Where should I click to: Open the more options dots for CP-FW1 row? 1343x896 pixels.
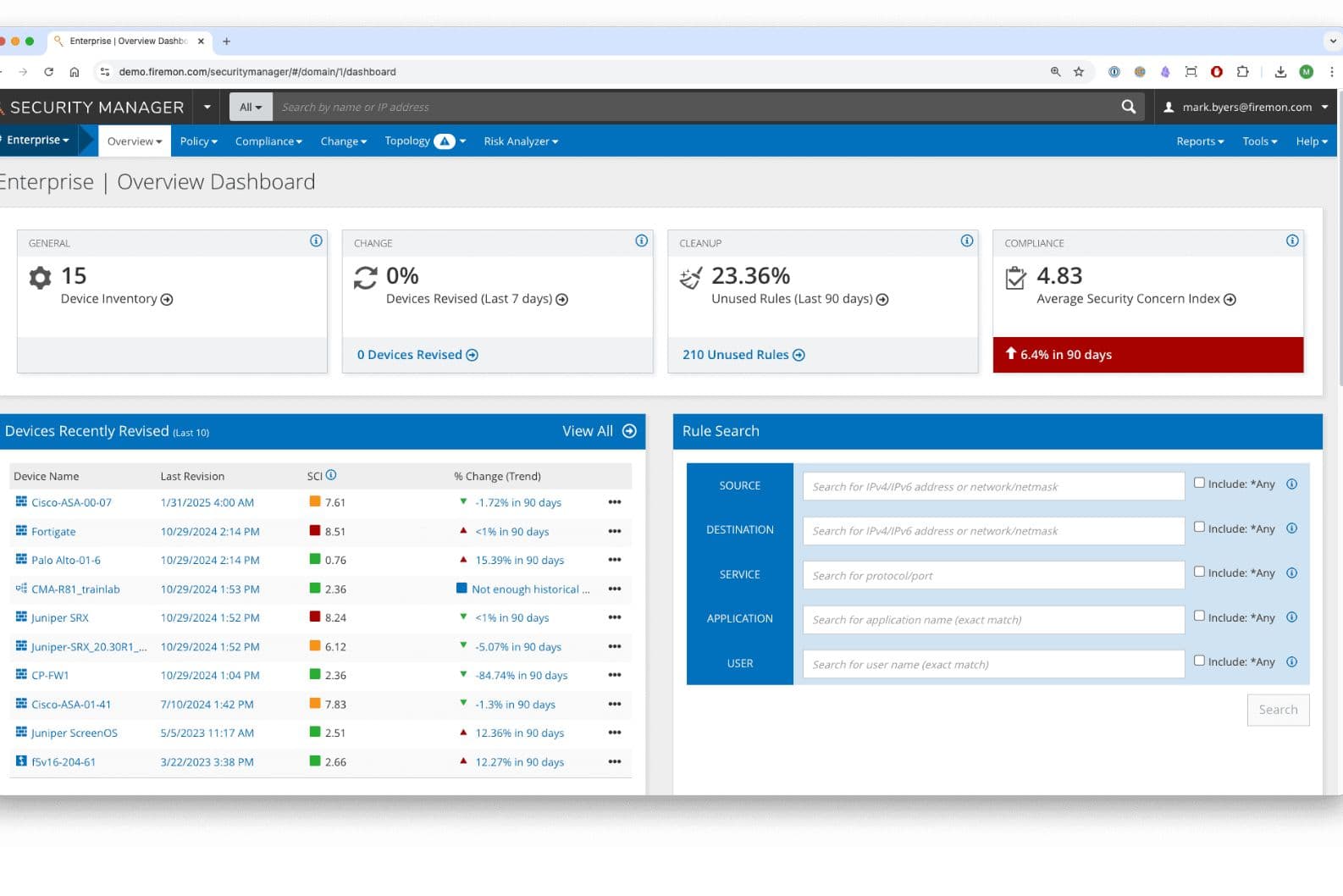pos(615,675)
